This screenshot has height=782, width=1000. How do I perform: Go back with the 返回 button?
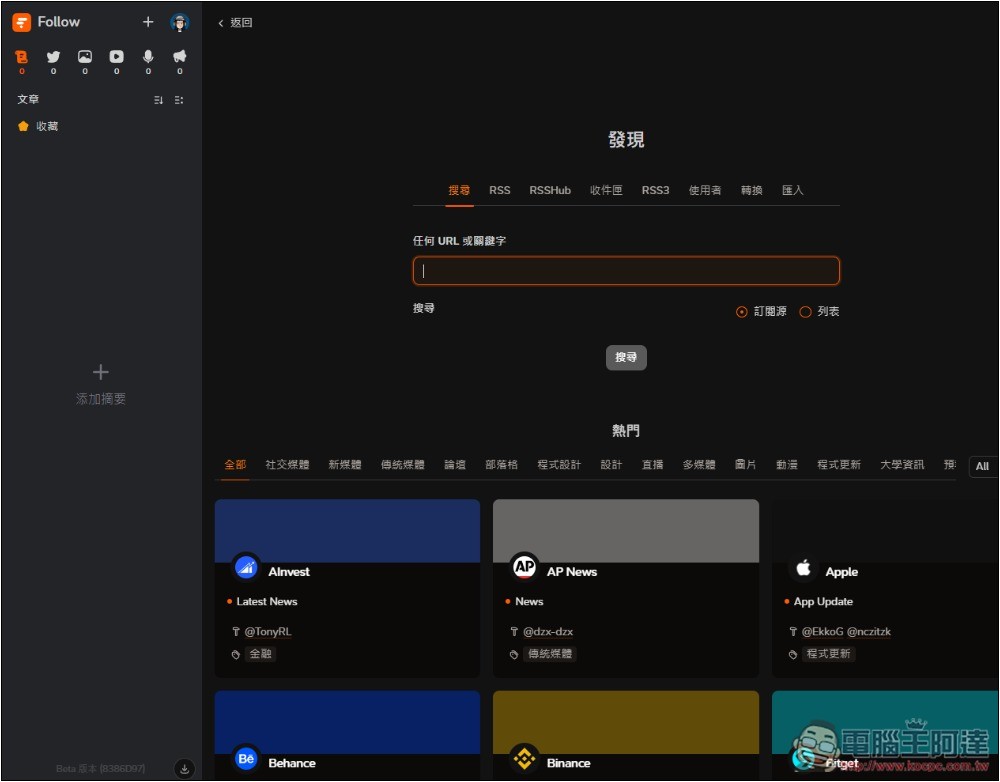click(x=235, y=23)
